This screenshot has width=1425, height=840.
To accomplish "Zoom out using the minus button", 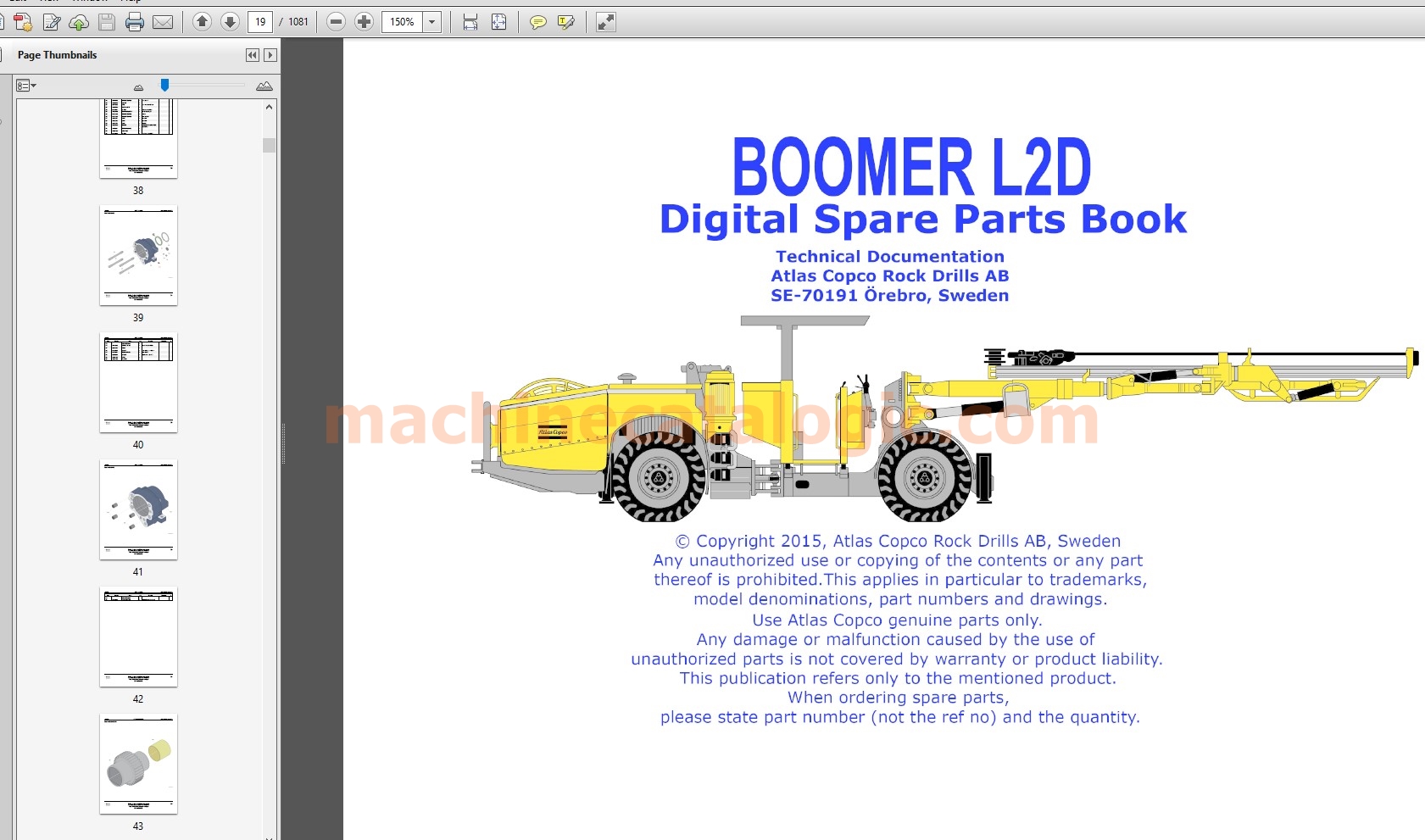I will coord(337,22).
